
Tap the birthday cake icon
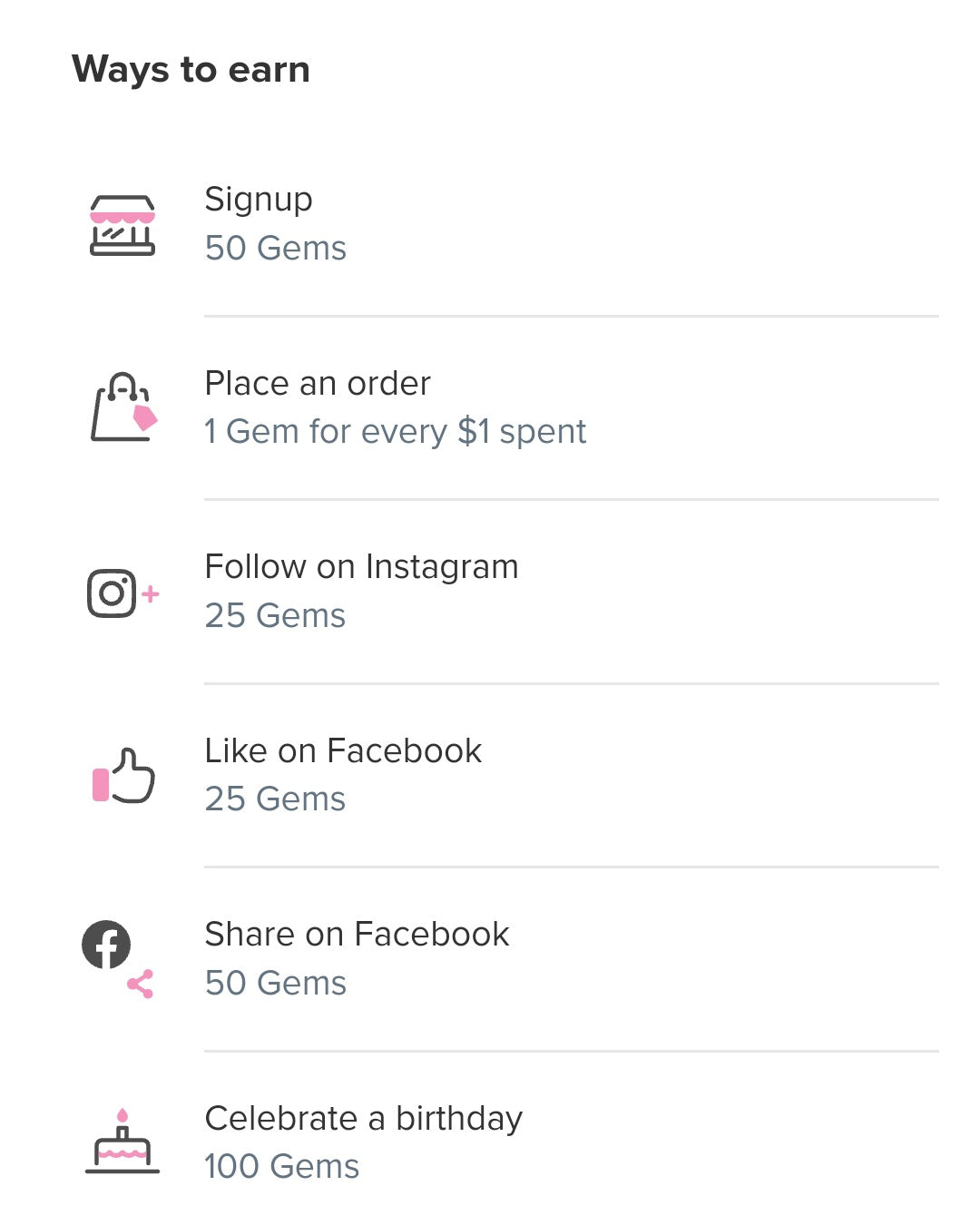point(122,1142)
